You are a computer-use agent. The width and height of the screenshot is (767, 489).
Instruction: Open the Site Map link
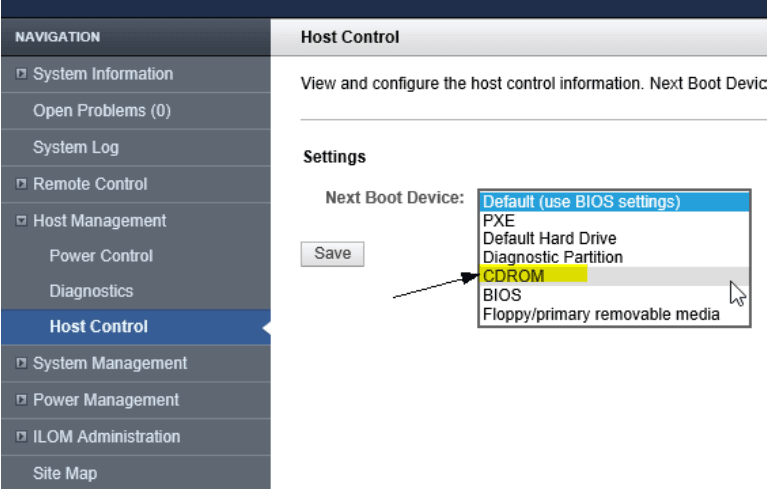(65, 473)
